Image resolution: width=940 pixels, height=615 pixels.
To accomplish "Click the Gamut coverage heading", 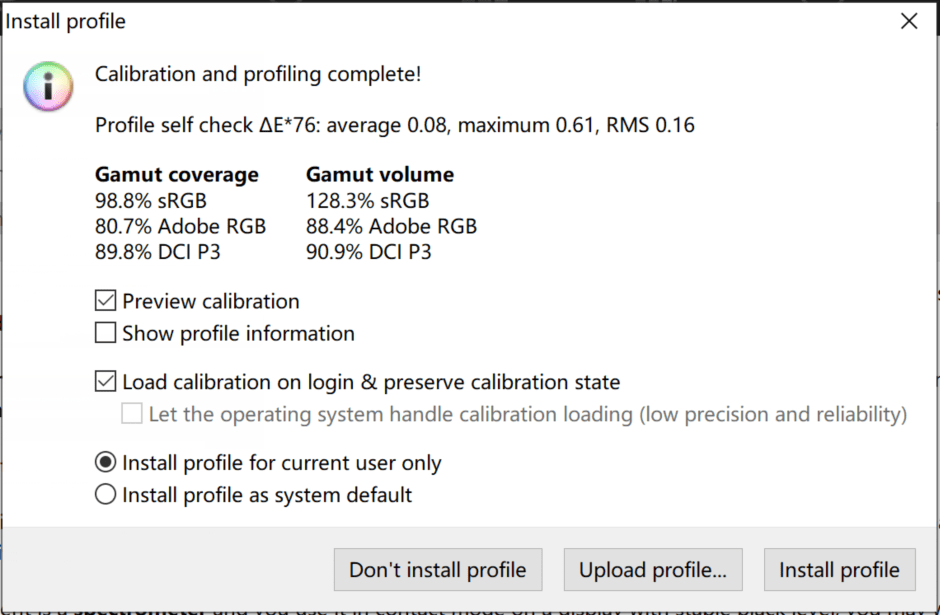I will (x=177, y=175).
